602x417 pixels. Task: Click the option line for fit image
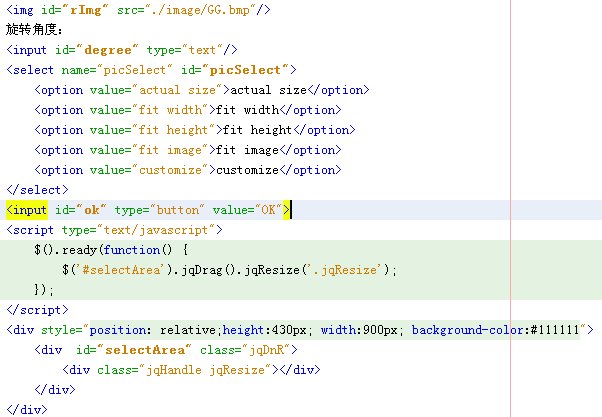point(188,150)
